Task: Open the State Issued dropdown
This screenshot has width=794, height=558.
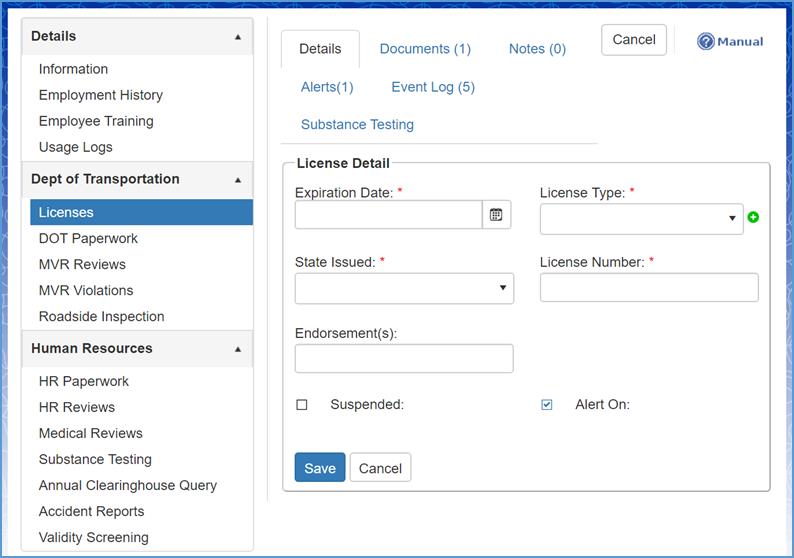Action: [404, 288]
